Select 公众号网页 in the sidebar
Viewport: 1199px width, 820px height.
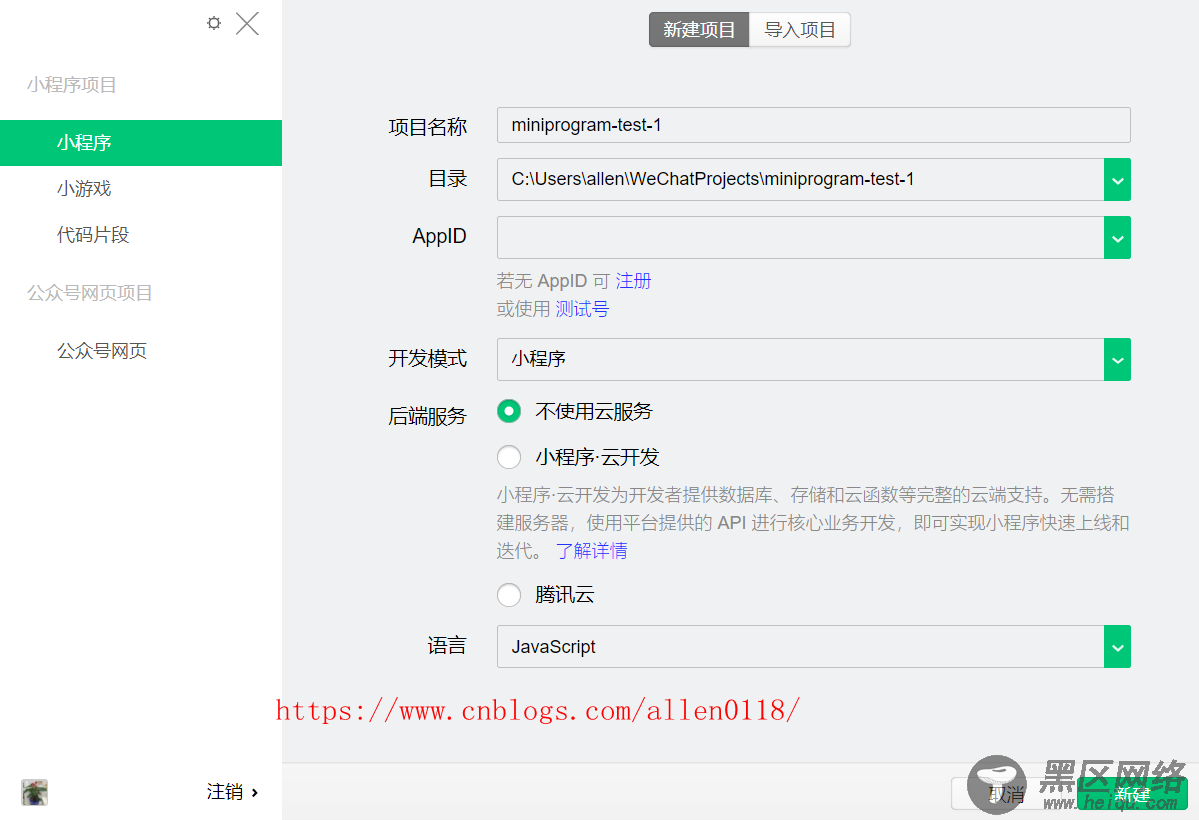[102, 351]
